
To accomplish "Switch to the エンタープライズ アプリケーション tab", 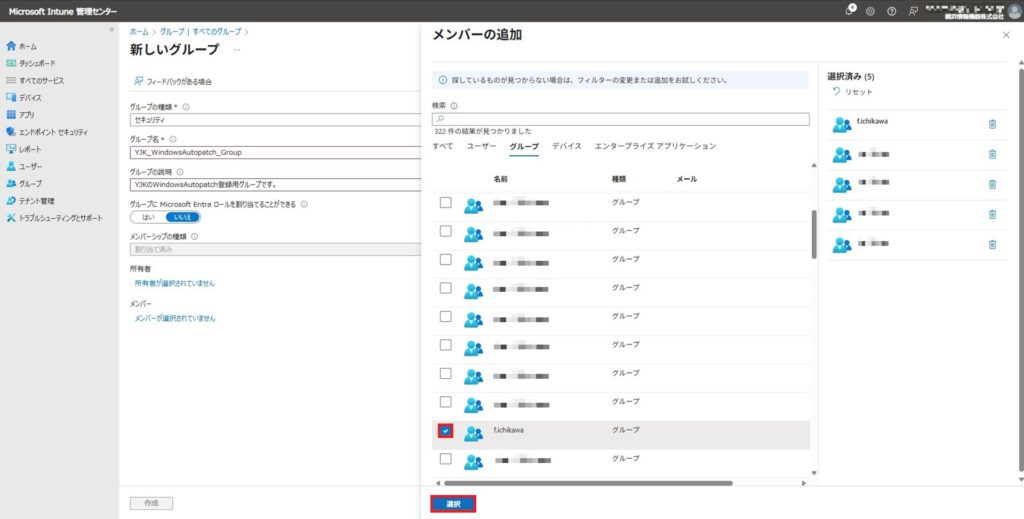I will (655, 146).
